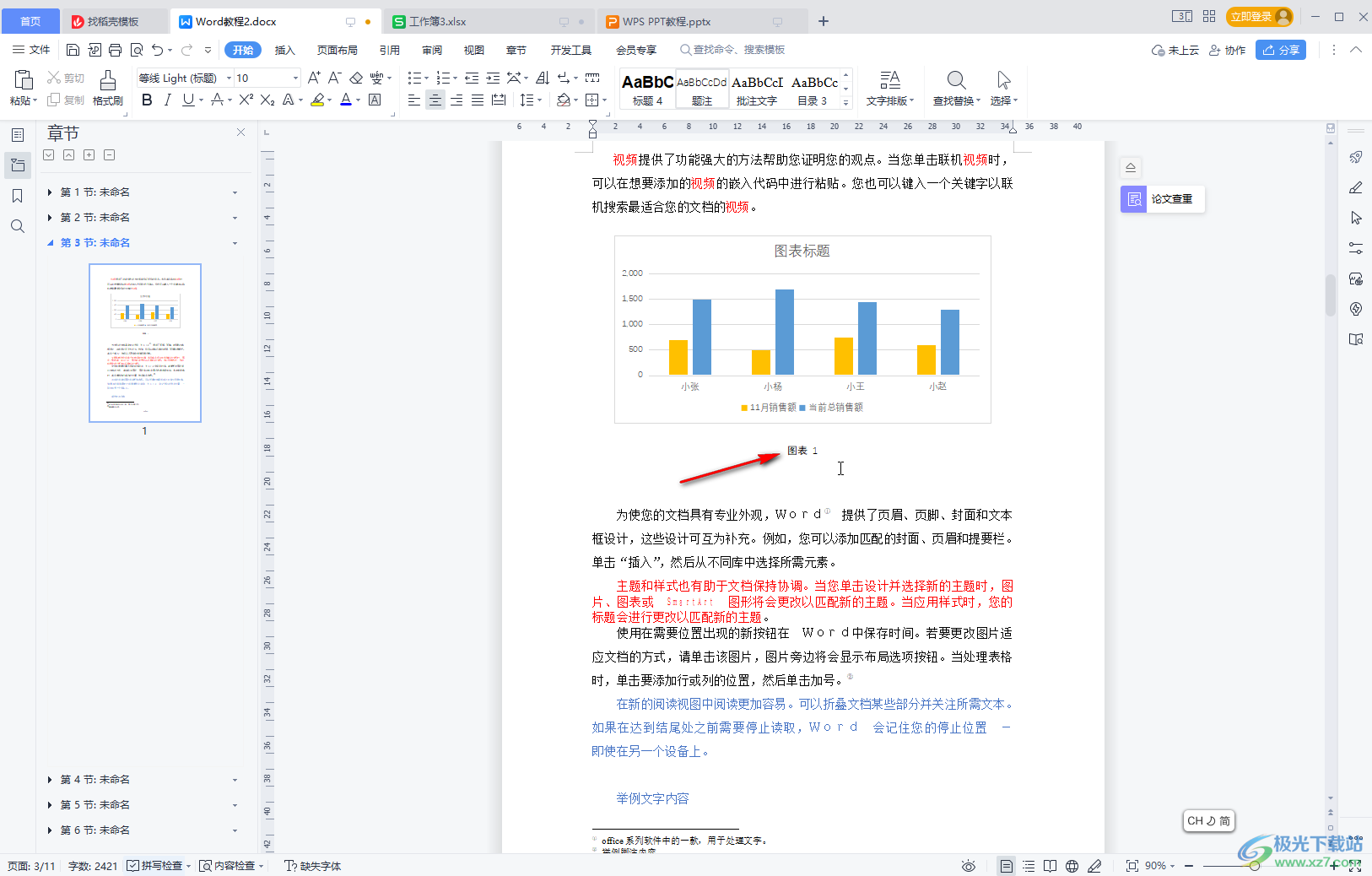This screenshot has height=876, width=1372.
Task: Click the login (立即登录) button
Action: 1261,16
